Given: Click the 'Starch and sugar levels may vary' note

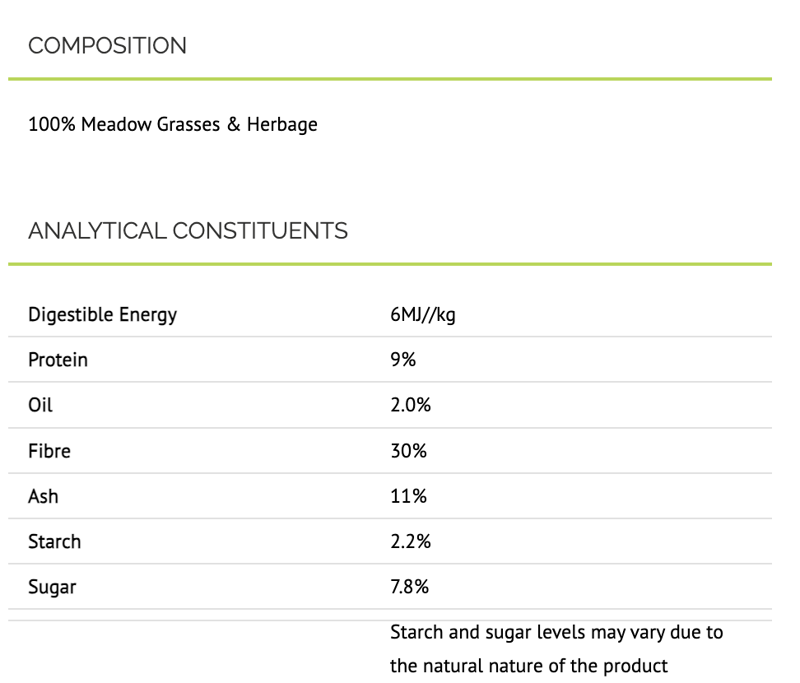Looking at the screenshot, I should point(556,633).
